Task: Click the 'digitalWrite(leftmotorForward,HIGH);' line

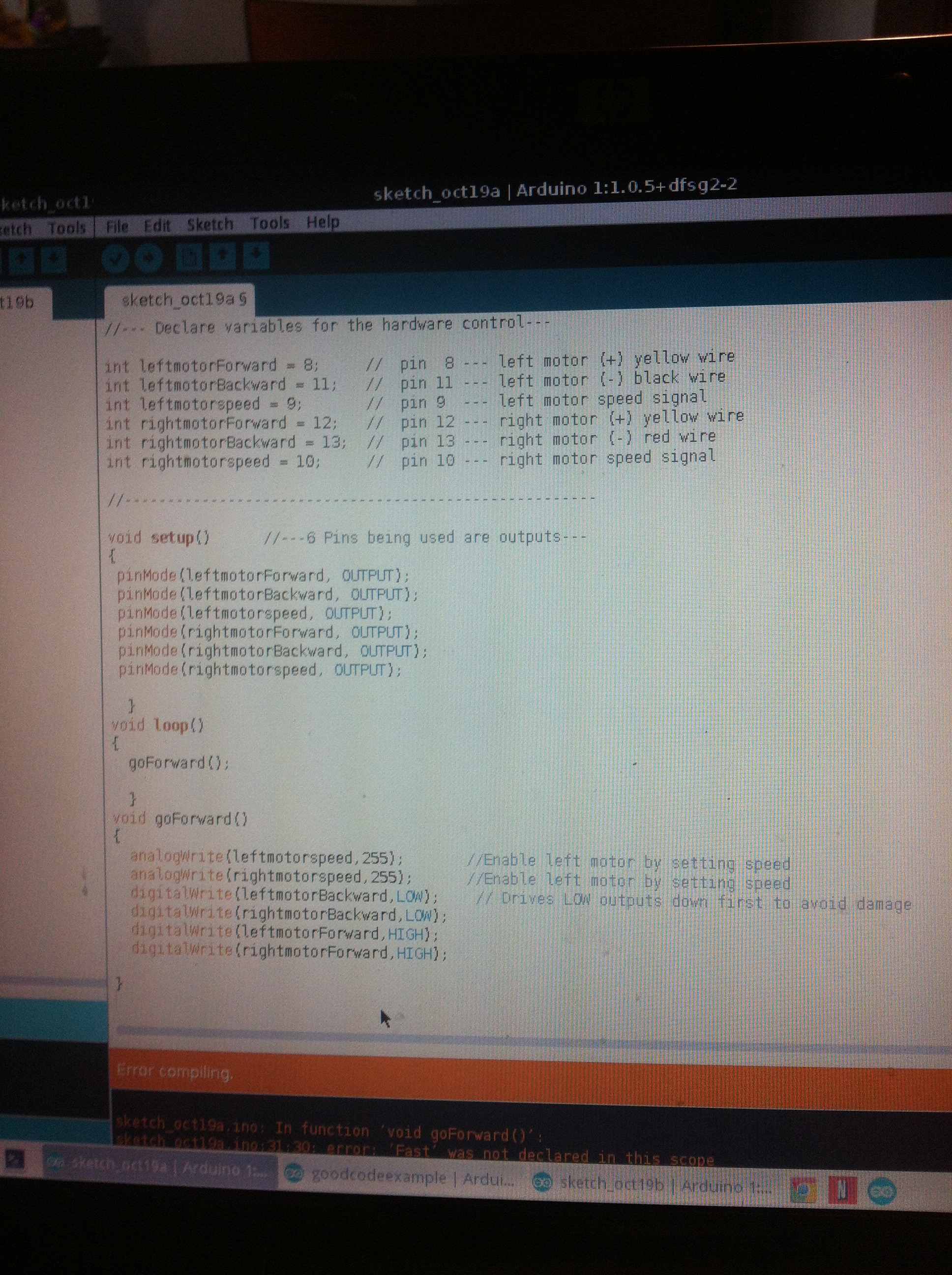Action: pos(285,934)
